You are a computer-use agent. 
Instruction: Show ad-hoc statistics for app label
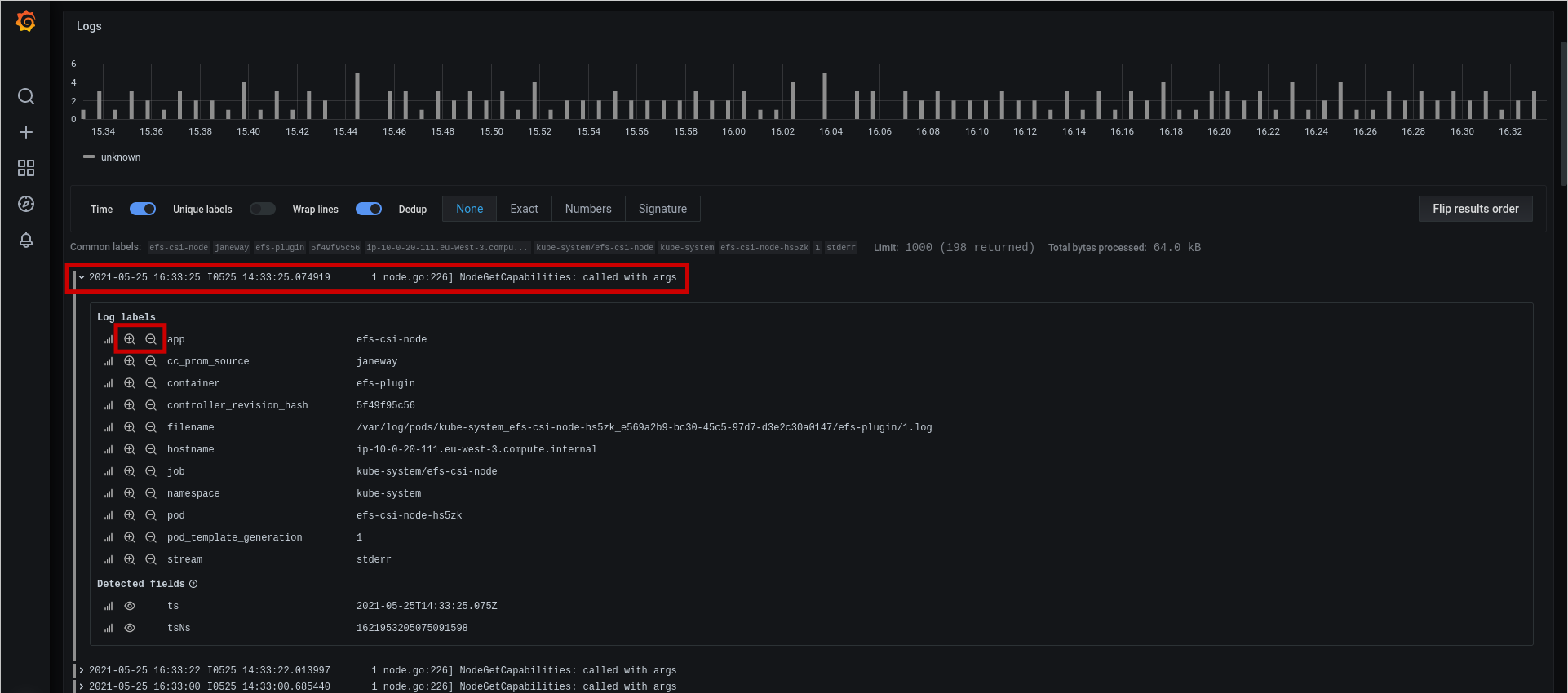point(109,339)
